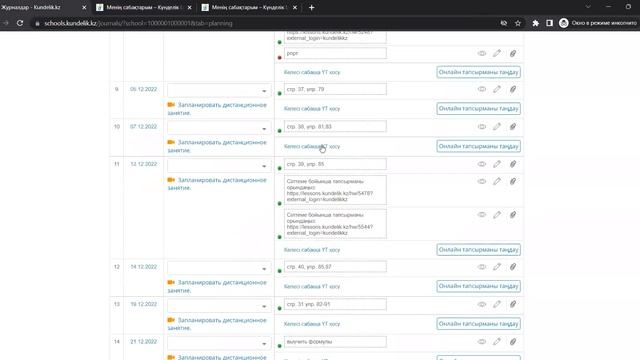Open browser side panel icon

coord(549,23)
